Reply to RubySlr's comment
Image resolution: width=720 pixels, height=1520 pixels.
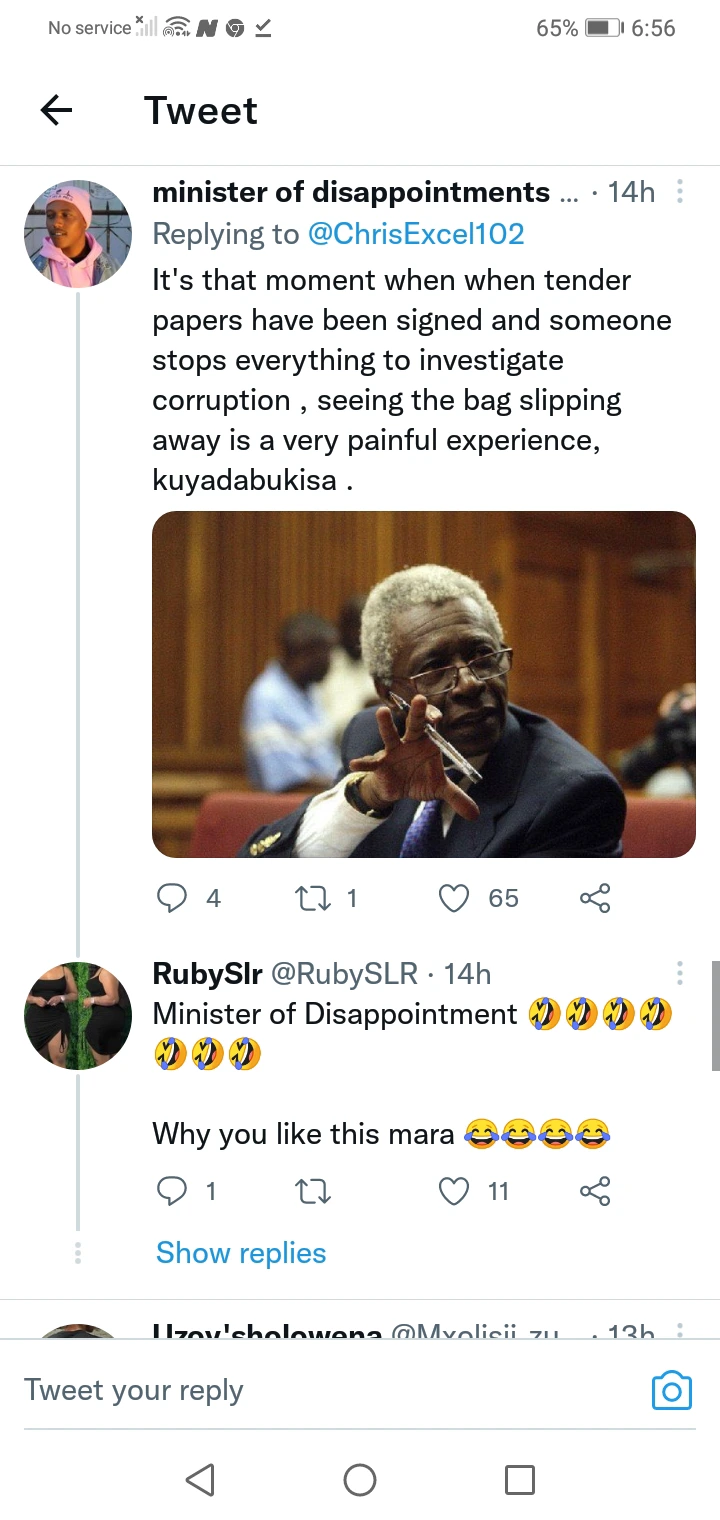[x=173, y=1191]
